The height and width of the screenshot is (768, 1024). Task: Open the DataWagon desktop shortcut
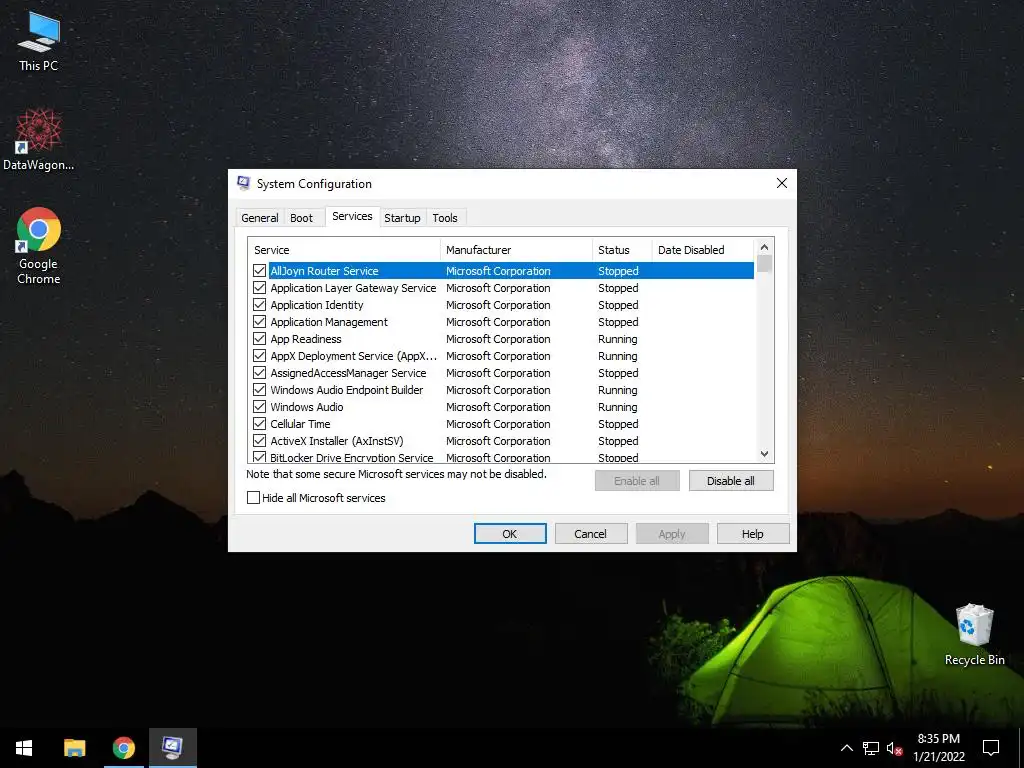click(x=39, y=139)
